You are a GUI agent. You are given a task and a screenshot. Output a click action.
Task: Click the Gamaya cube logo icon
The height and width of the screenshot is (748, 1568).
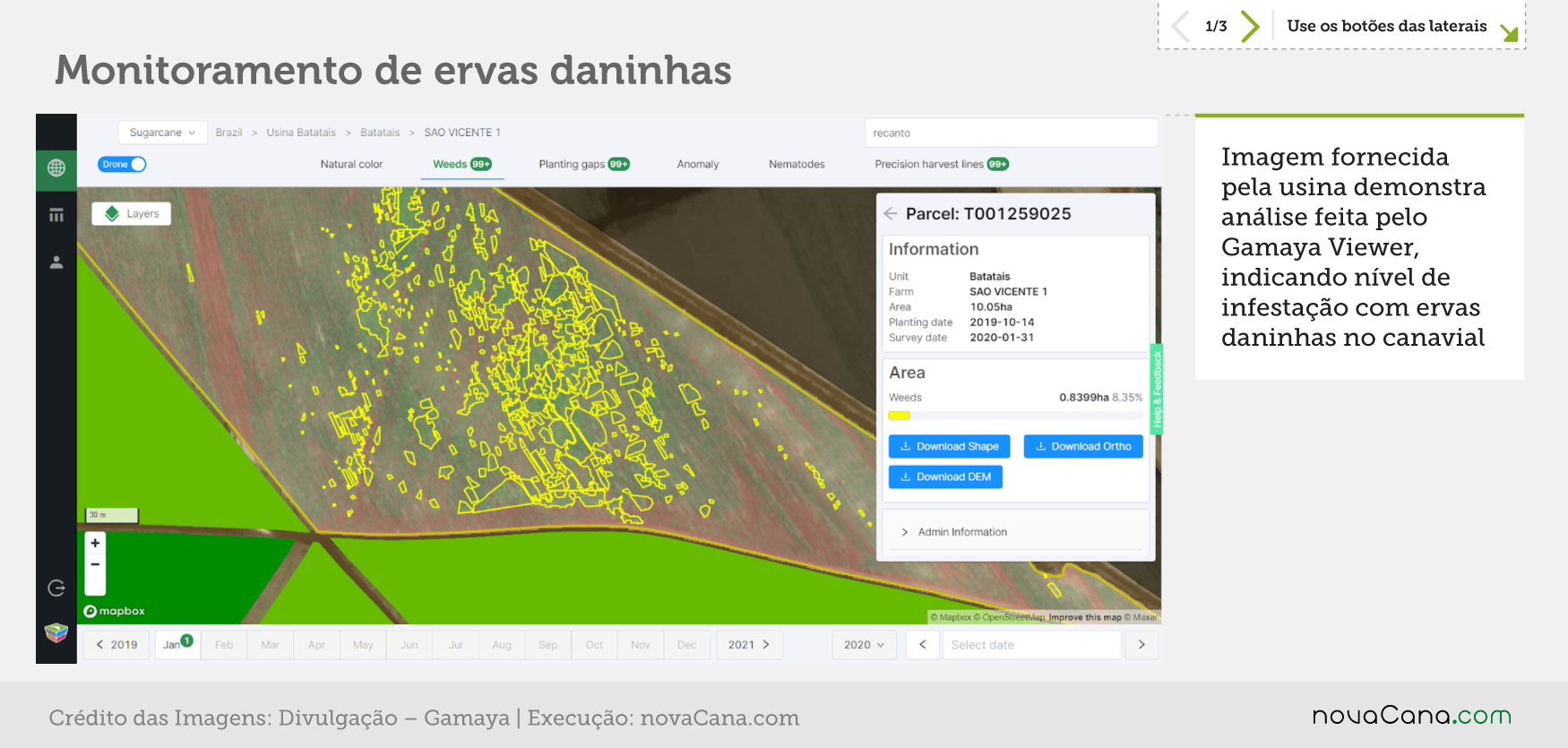(56, 633)
